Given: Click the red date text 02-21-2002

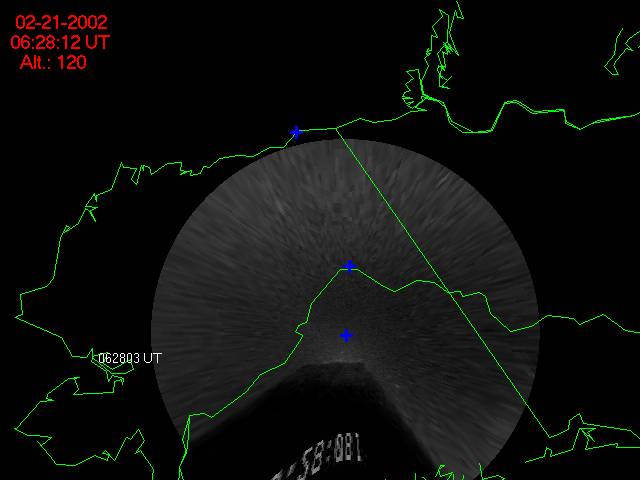Looking at the screenshot, I should 61,22.
